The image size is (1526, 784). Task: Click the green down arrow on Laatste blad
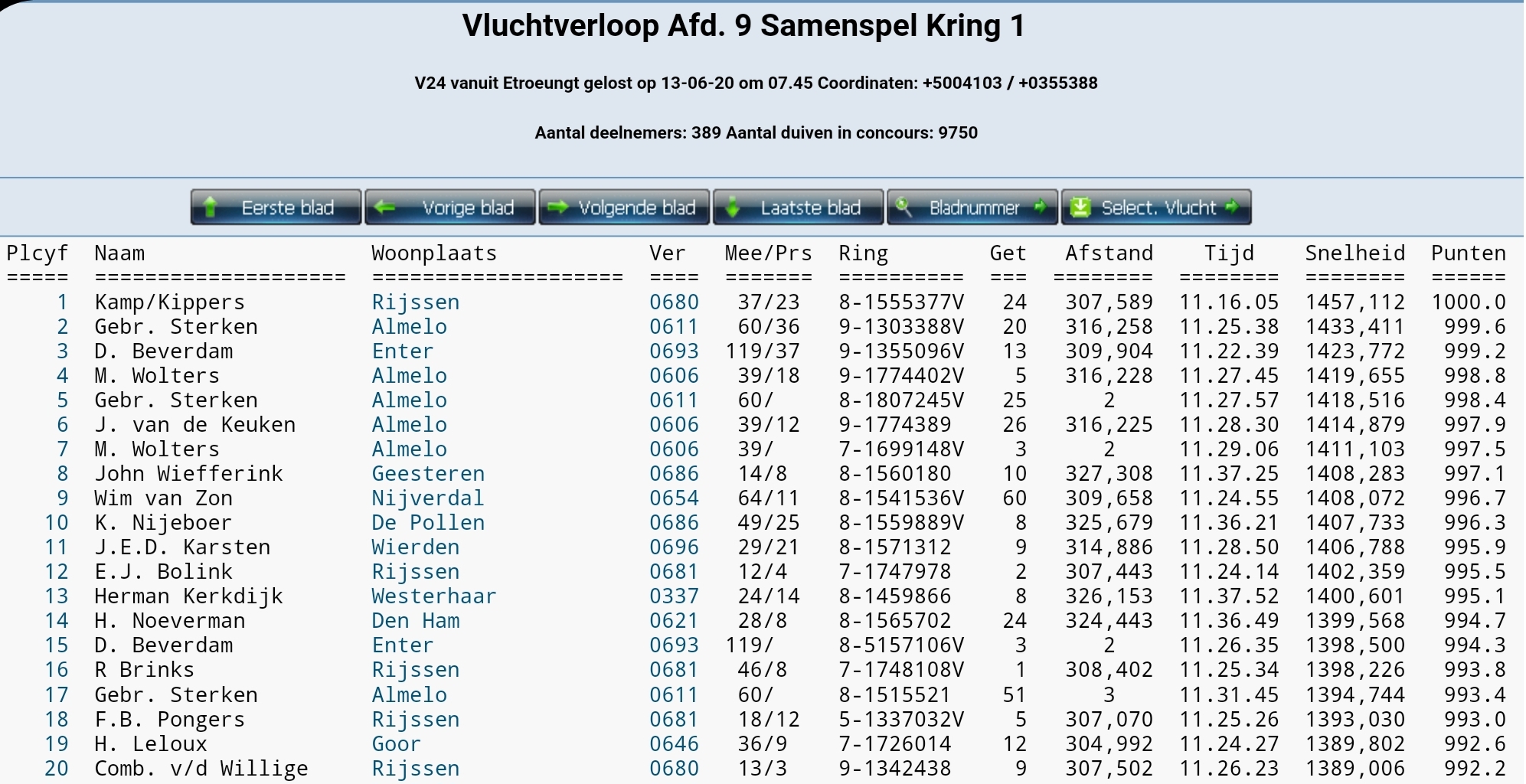[x=733, y=207]
